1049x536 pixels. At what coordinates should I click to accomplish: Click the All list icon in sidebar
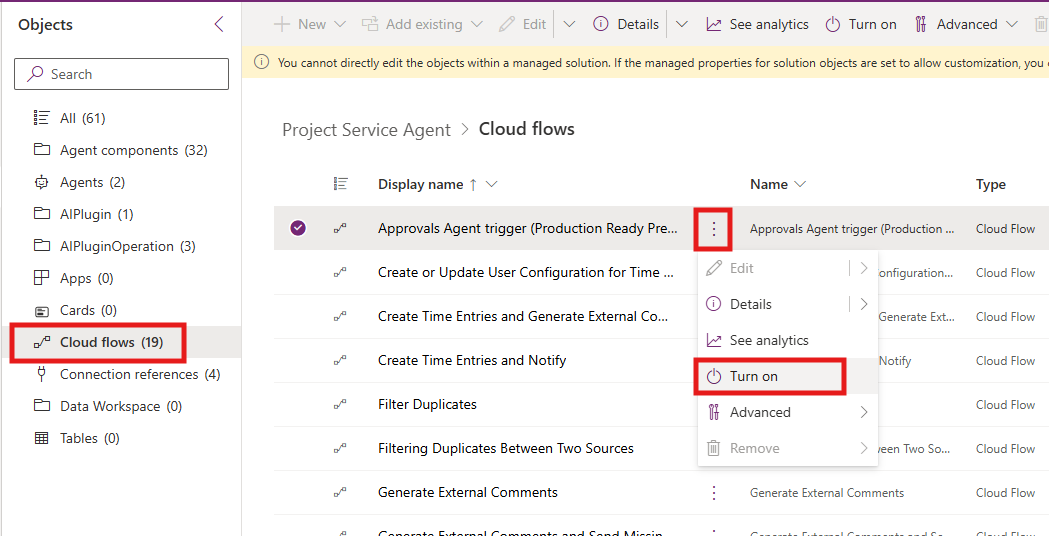(x=41, y=118)
